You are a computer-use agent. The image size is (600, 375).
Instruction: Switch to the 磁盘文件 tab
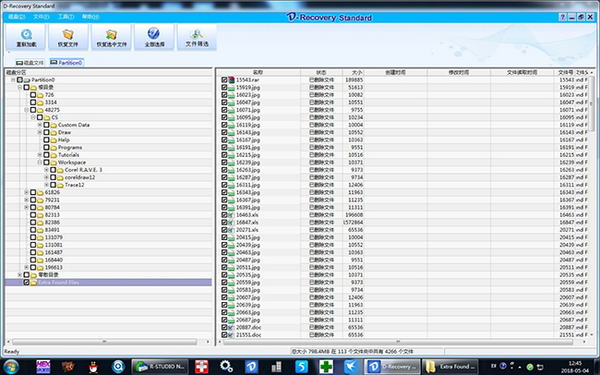30,62
